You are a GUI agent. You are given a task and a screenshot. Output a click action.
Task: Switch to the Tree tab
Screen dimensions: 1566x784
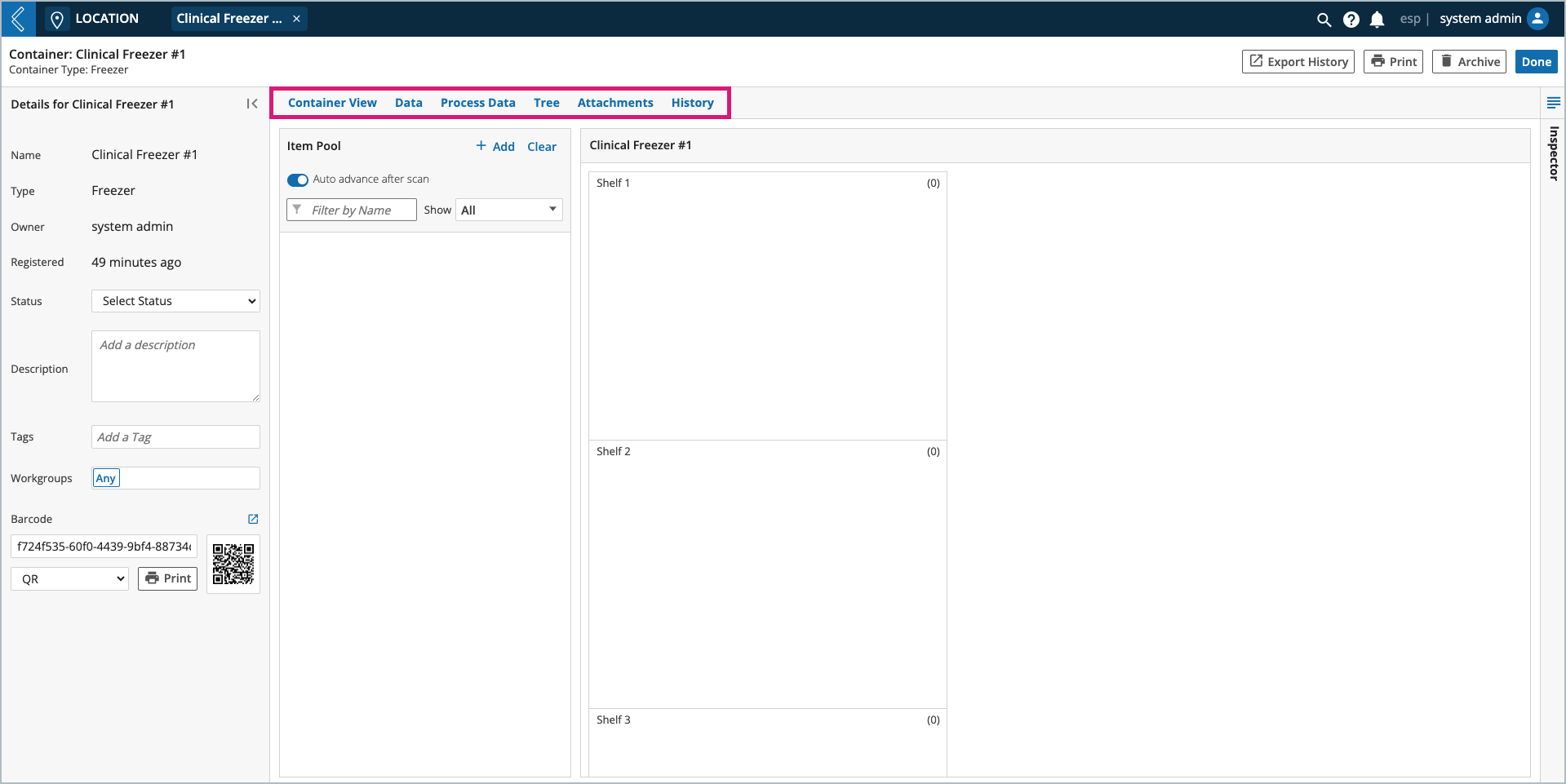coord(547,103)
